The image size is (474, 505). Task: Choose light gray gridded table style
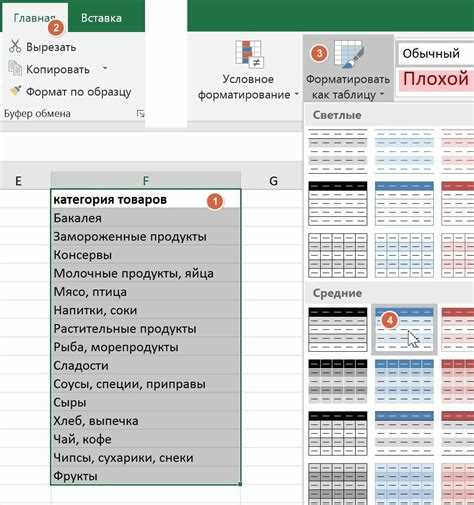pyautogui.click(x=338, y=255)
